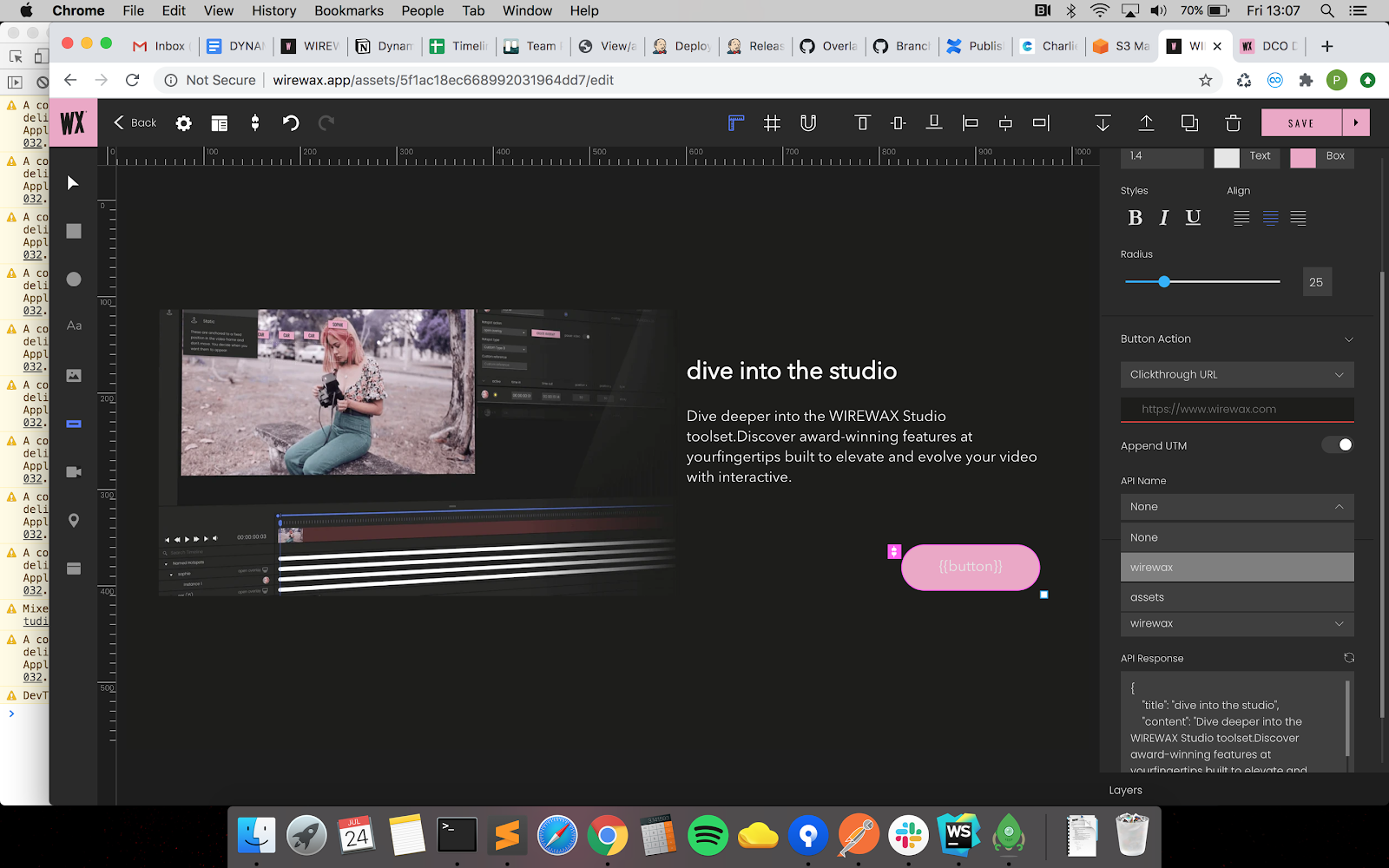Collapse the Button Action section
The image size is (1389, 868).
tap(1348, 339)
